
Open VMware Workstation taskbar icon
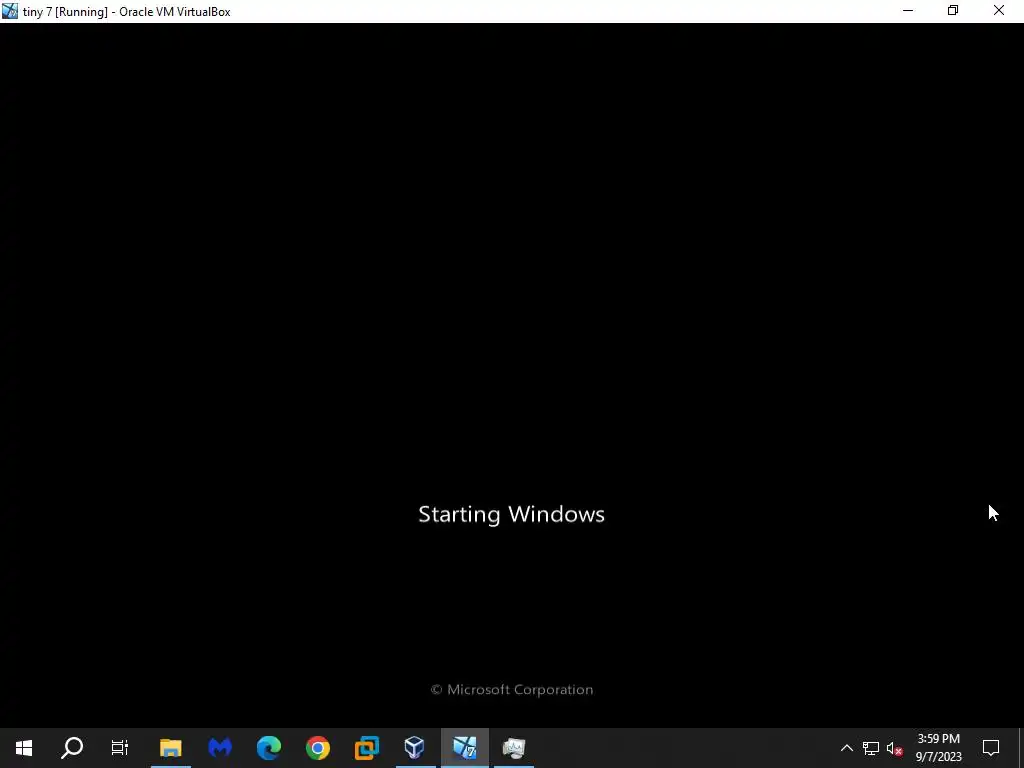pyautogui.click(x=366, y=748)
